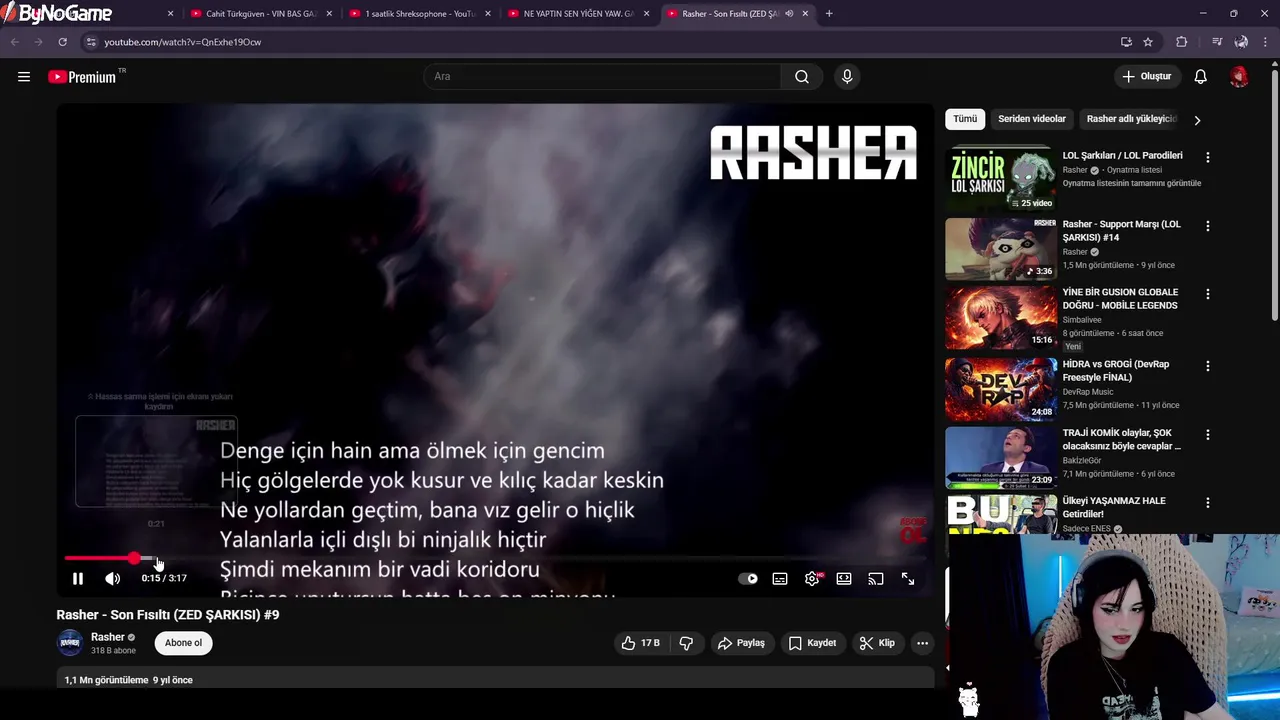Click Oluştur create button
The width and height of the screenshot is (1280, 720).
tap(1146, 77)
